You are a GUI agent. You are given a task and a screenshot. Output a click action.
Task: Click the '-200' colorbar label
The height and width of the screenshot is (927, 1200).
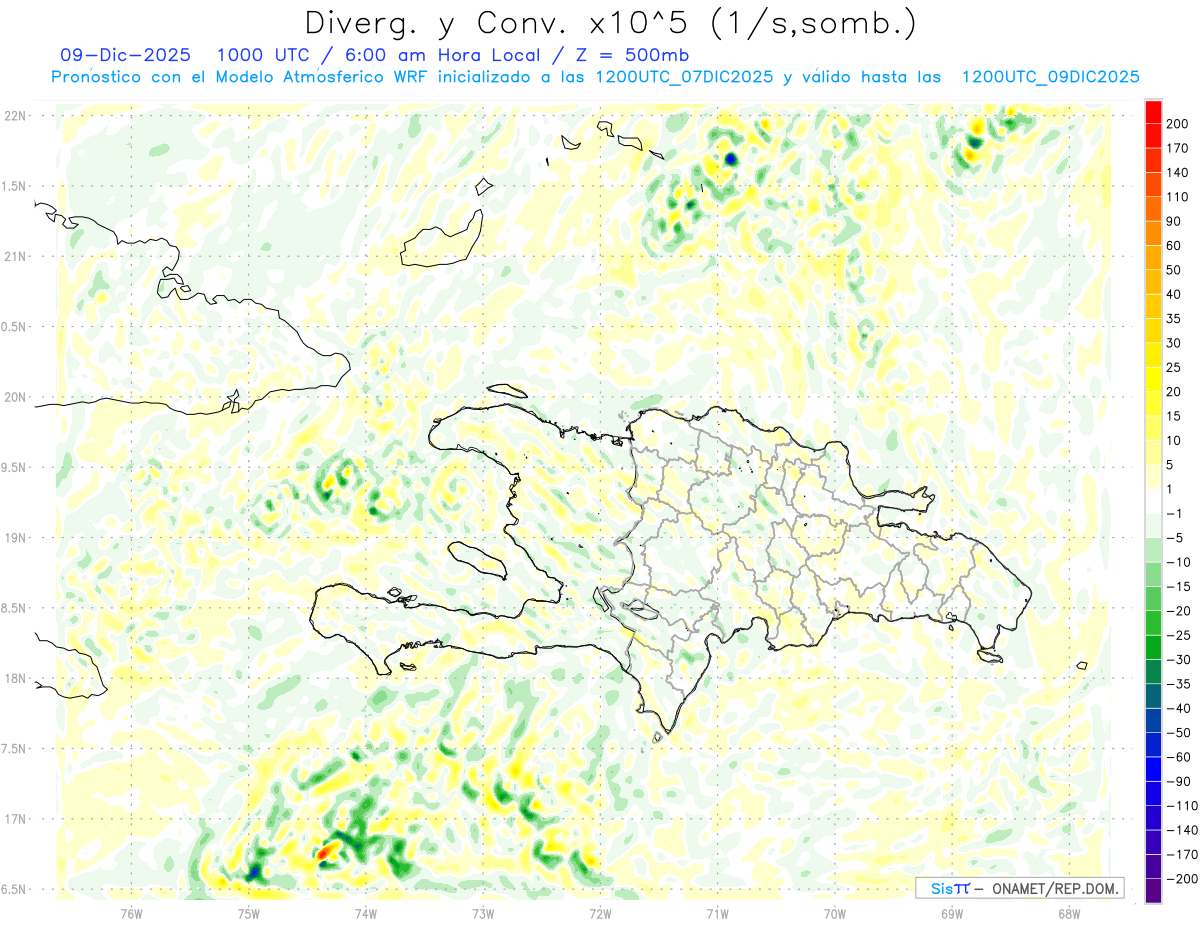[1184, 878]
